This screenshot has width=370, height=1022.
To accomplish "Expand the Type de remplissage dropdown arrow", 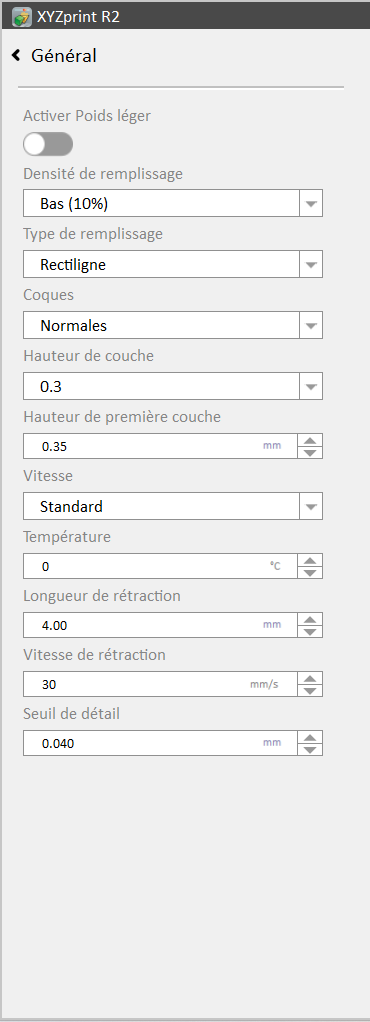I will pos(311,265).
